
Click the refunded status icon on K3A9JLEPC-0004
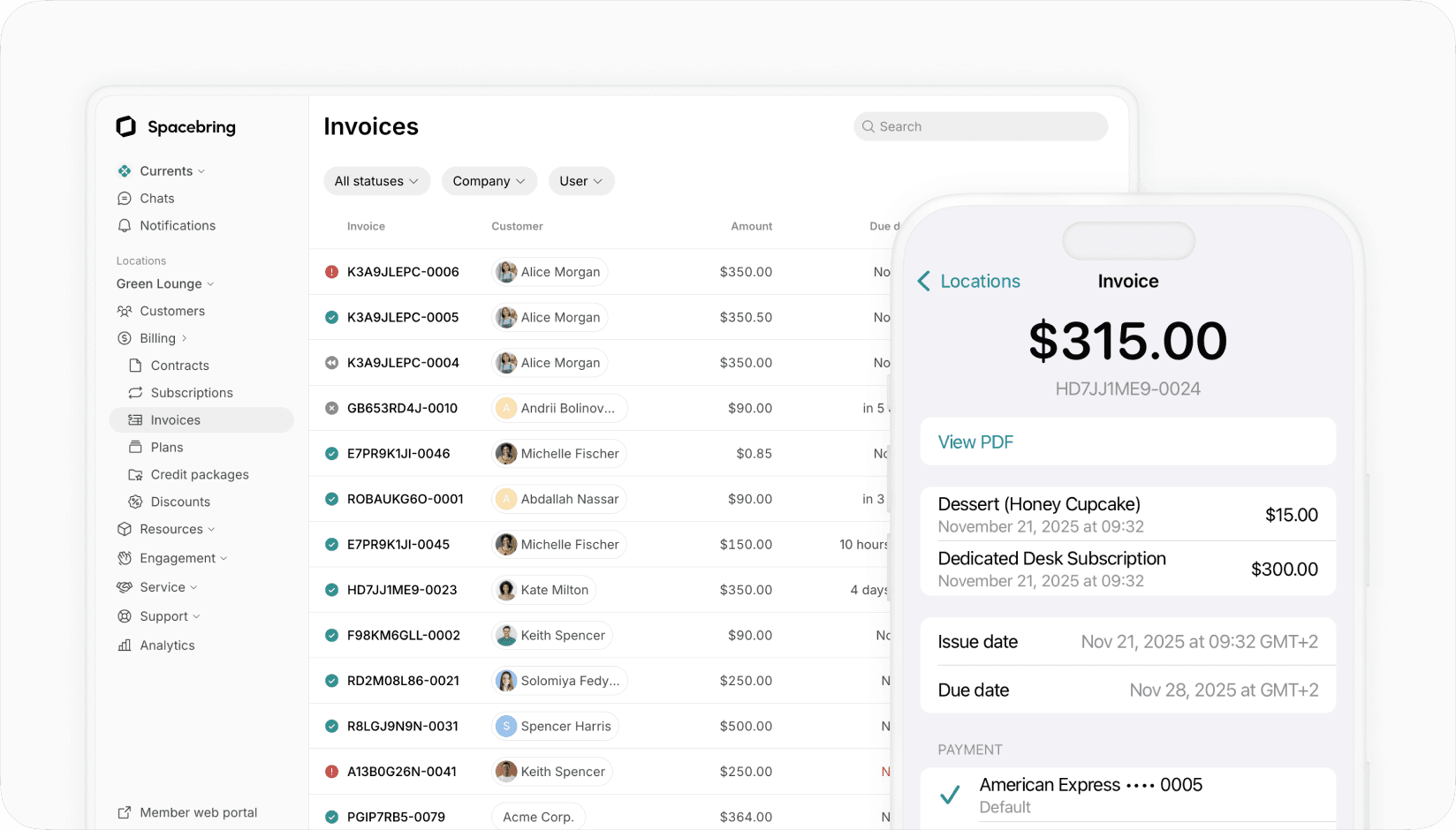[331, 362]
